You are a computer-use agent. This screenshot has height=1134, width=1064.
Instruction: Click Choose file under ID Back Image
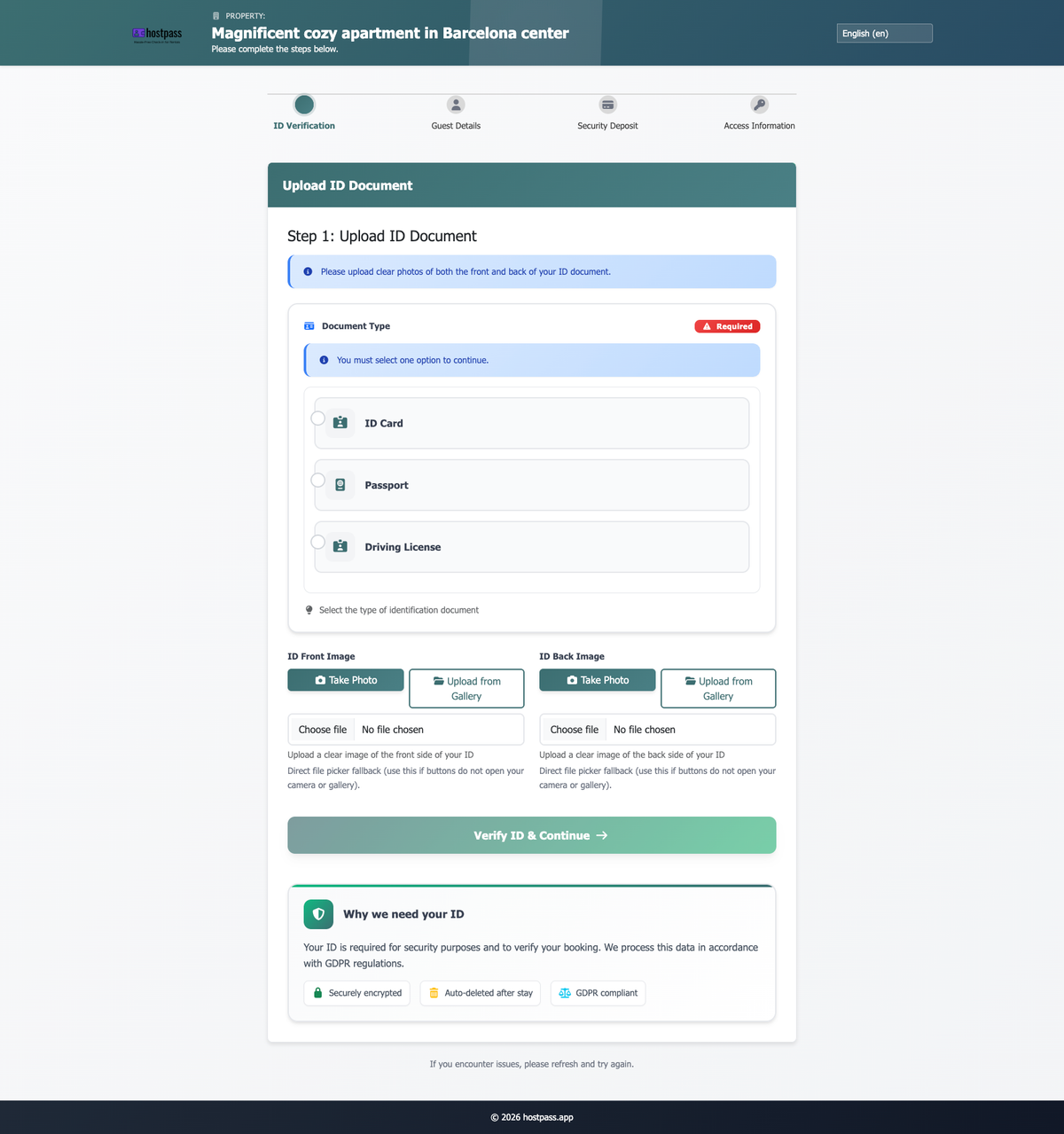click(574, 729)
